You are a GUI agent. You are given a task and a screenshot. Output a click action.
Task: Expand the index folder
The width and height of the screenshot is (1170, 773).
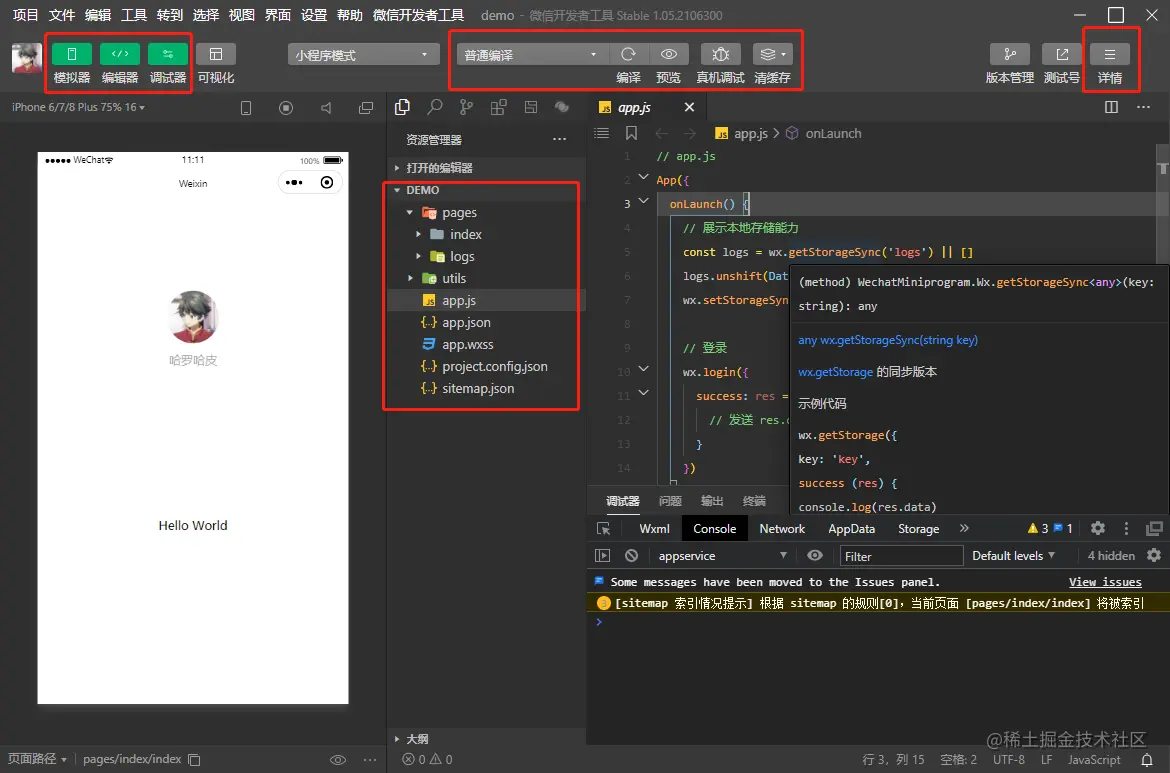486,234
